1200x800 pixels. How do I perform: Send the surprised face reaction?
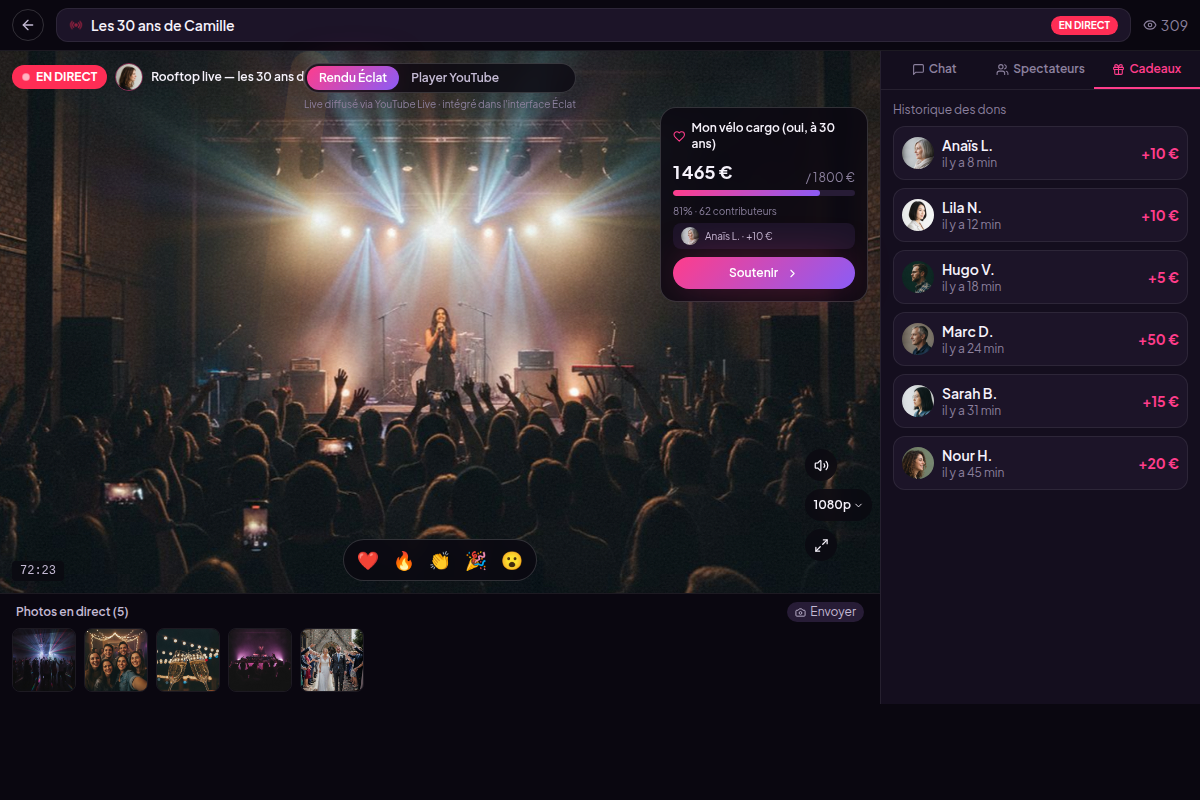point(512,561)
